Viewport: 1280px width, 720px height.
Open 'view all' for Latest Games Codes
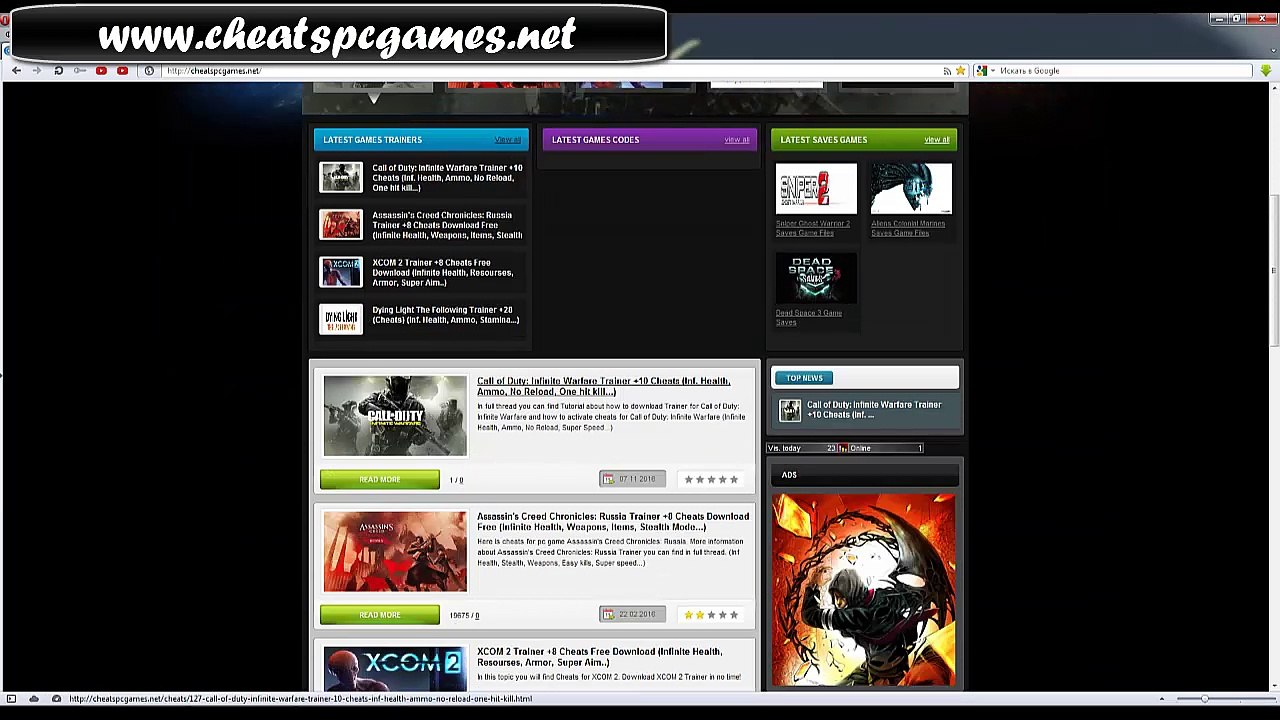pyautogui.click(x=736, y=140)
